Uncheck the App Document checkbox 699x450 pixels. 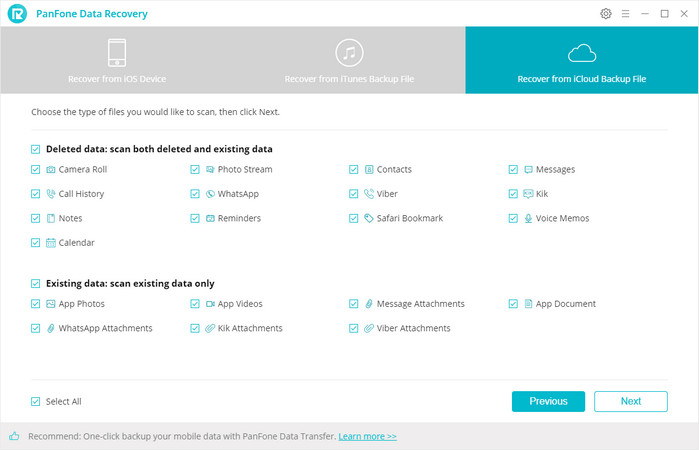pos(513,304)
